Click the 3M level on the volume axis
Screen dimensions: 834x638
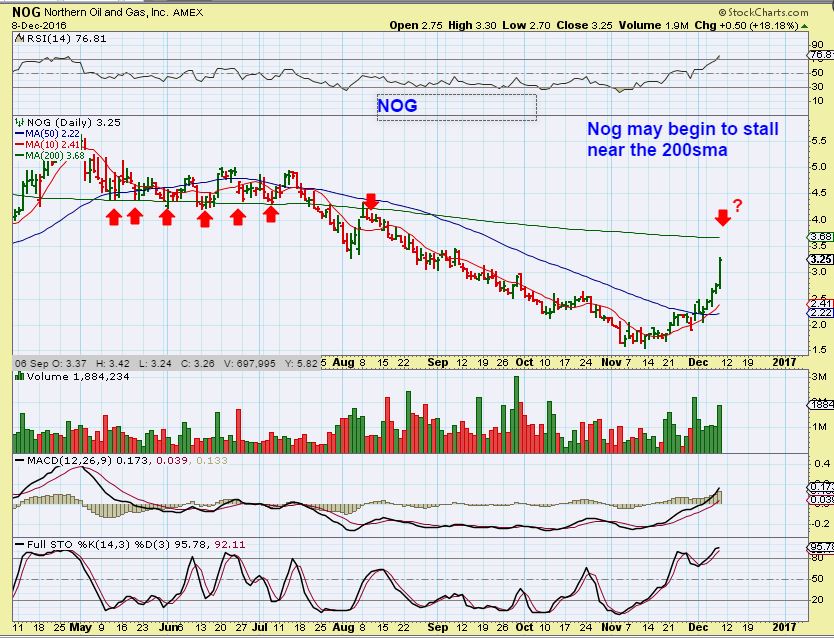point(819,377)
